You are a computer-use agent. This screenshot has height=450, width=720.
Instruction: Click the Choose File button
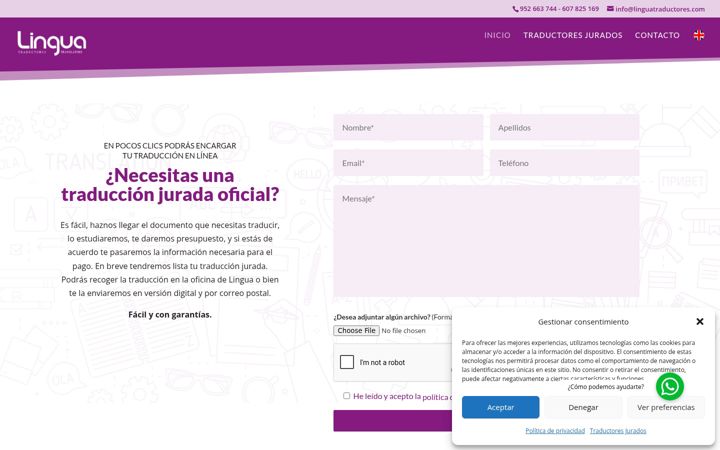356,331
